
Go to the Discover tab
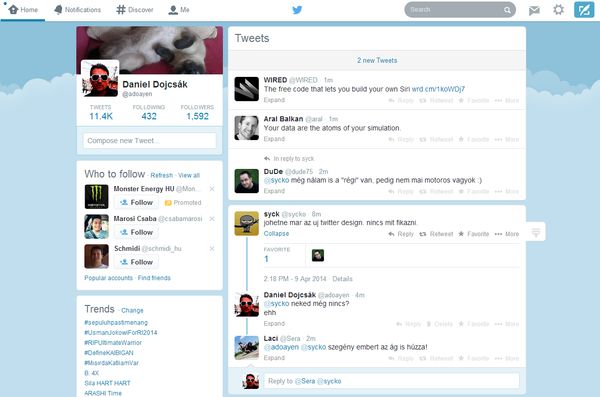click(135, 10)
